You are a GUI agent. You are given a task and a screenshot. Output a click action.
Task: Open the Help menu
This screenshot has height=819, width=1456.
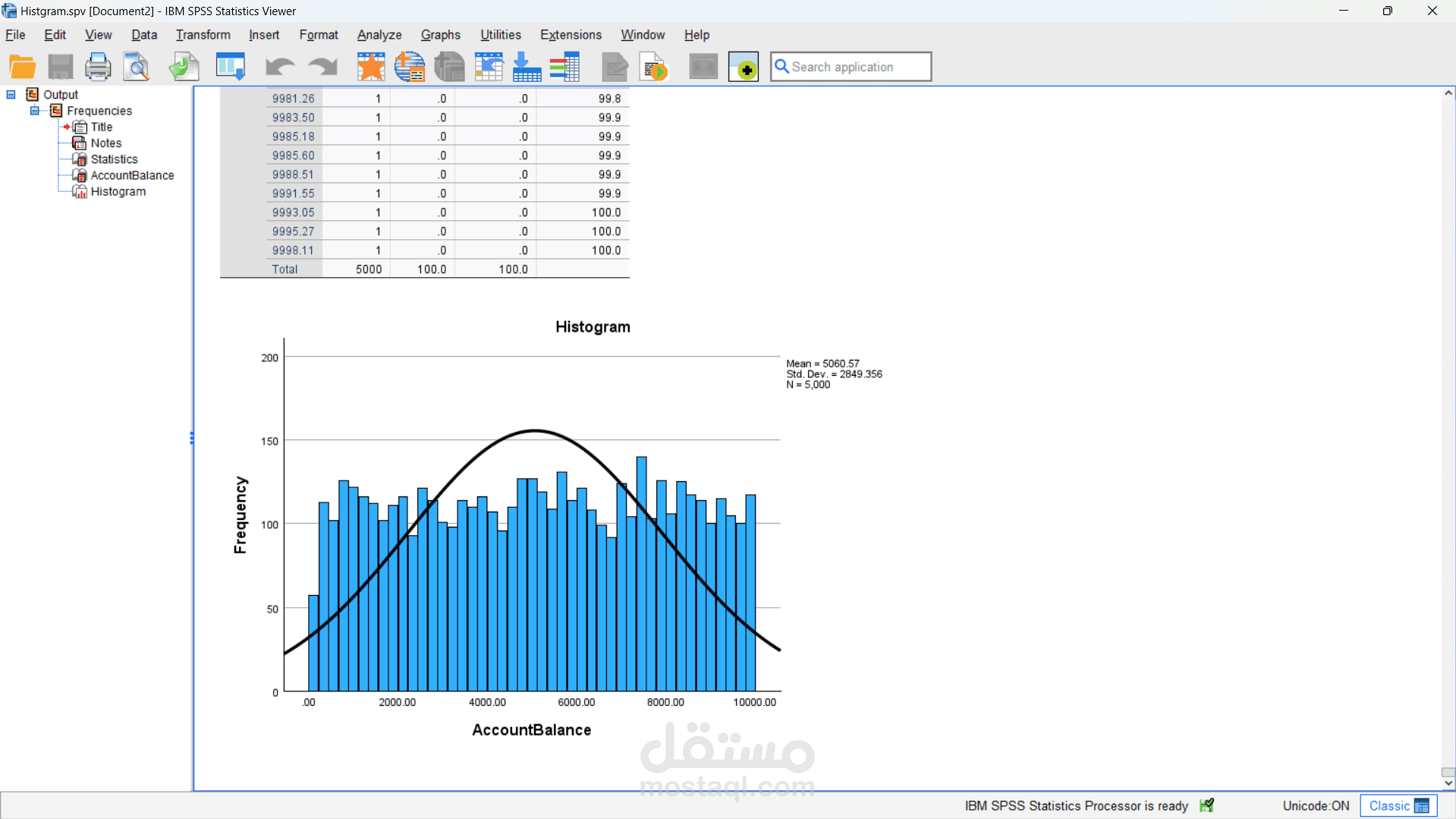pyautogui.click(x=697, y=35)
